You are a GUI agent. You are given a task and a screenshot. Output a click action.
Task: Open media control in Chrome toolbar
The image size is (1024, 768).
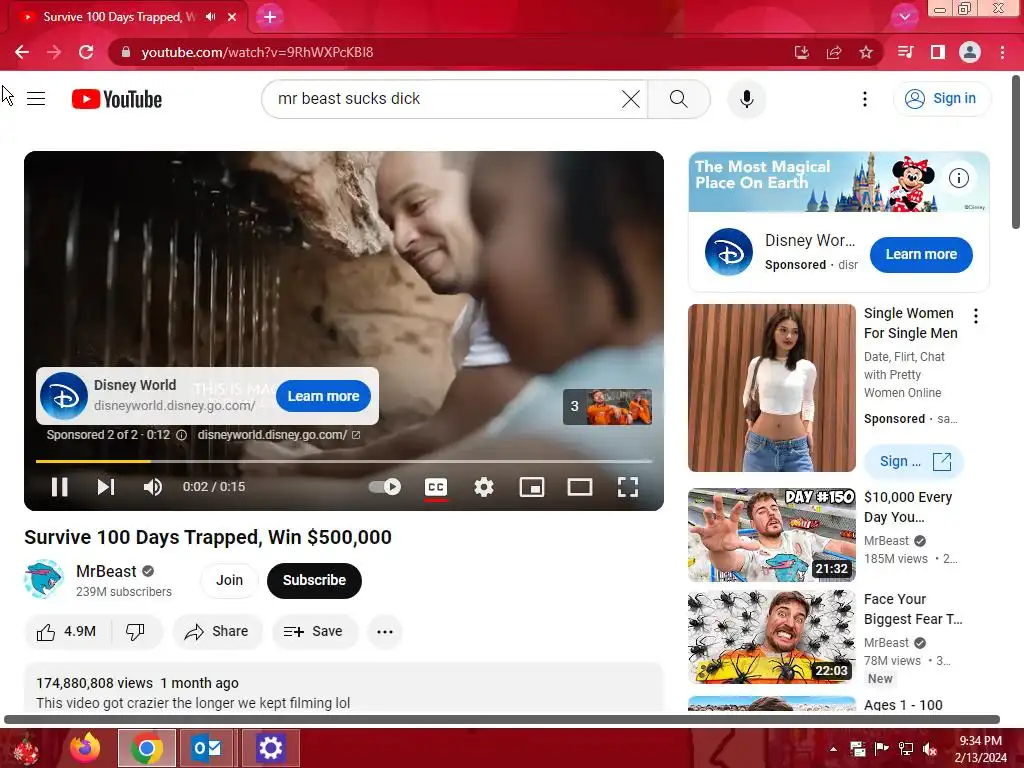tap(905, 52)
